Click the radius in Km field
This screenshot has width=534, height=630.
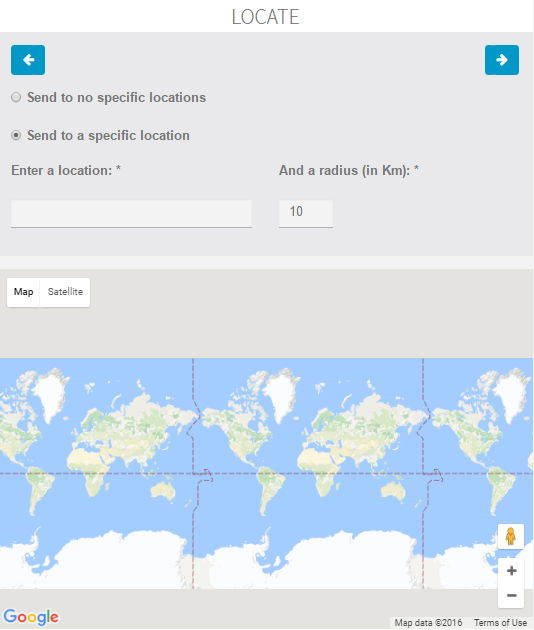coord(306,214)
